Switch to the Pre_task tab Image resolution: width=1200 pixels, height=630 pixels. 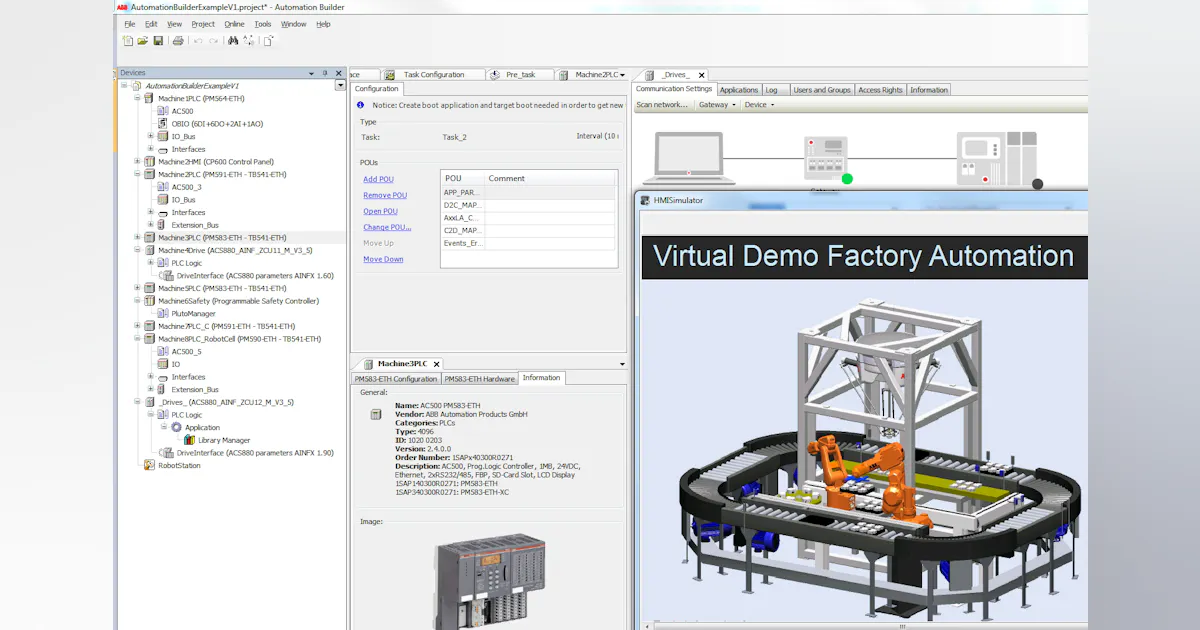[x=520, y=75]
